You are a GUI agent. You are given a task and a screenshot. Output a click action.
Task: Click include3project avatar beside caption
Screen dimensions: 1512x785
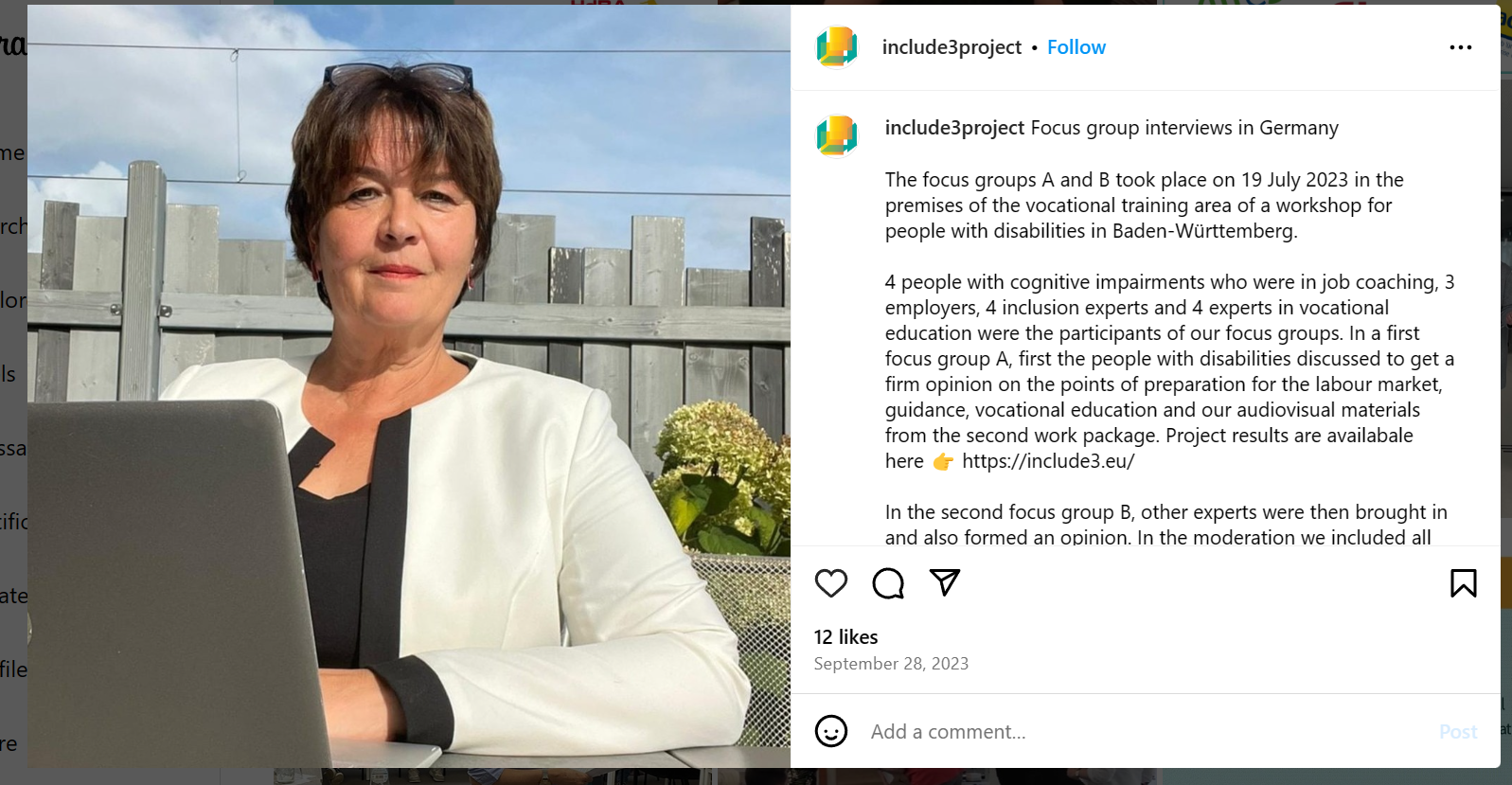point(837,135)
